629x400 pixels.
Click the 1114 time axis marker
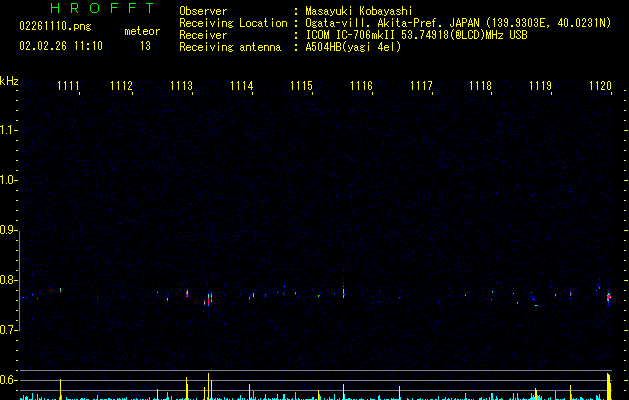241,86
